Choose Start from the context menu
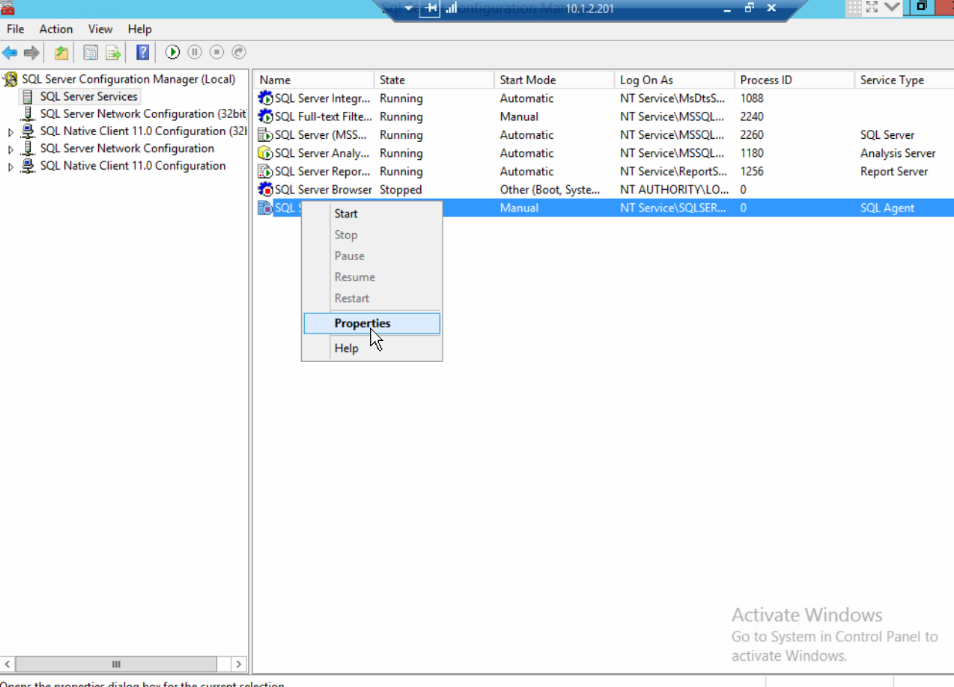This screenshot has height=687, width=954. [x=372, y=214]
